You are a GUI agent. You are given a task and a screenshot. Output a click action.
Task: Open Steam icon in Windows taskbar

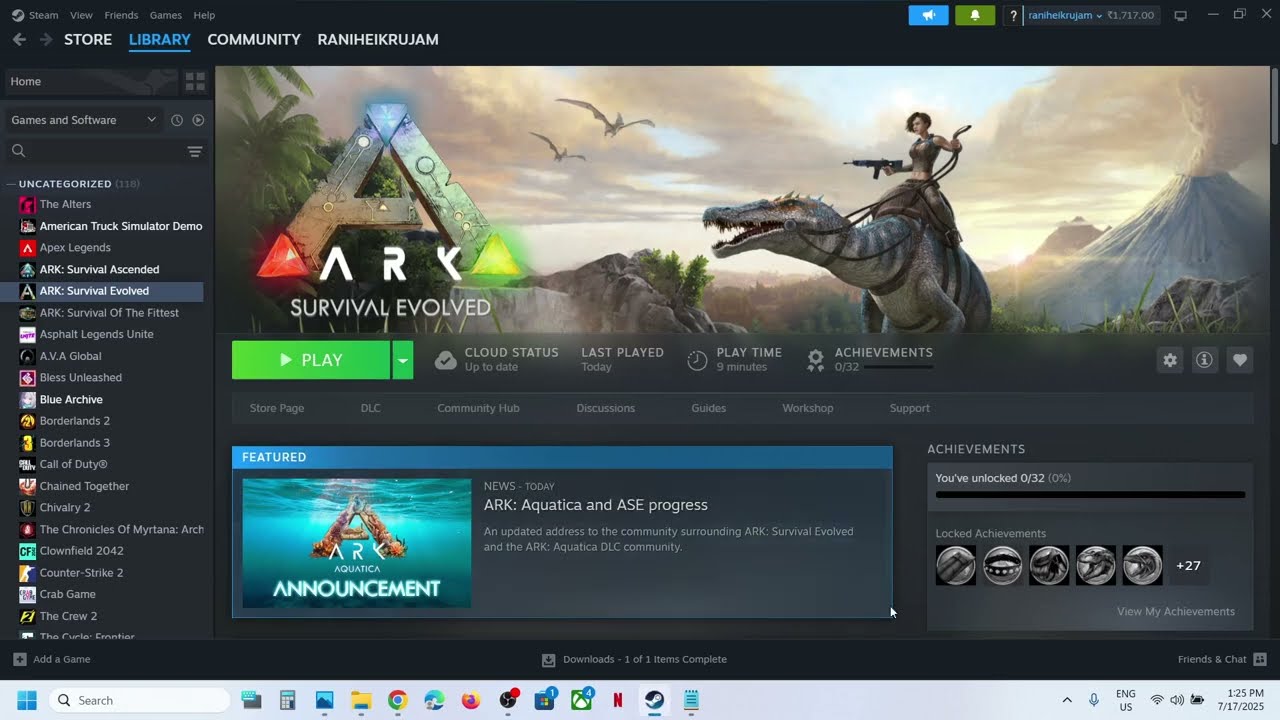(x=654, y=700)
